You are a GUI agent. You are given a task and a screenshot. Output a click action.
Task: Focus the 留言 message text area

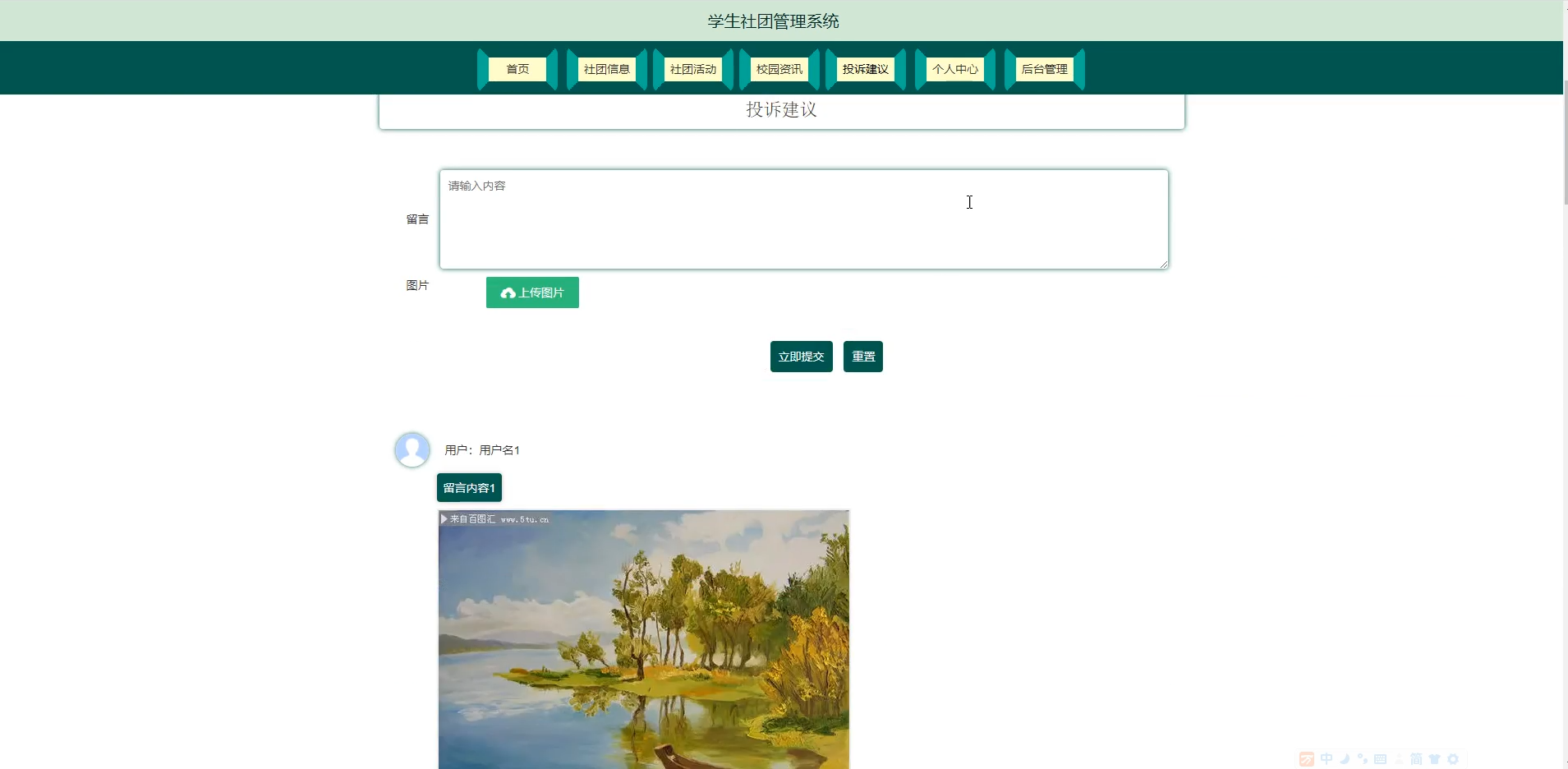(x=803, y=219)
